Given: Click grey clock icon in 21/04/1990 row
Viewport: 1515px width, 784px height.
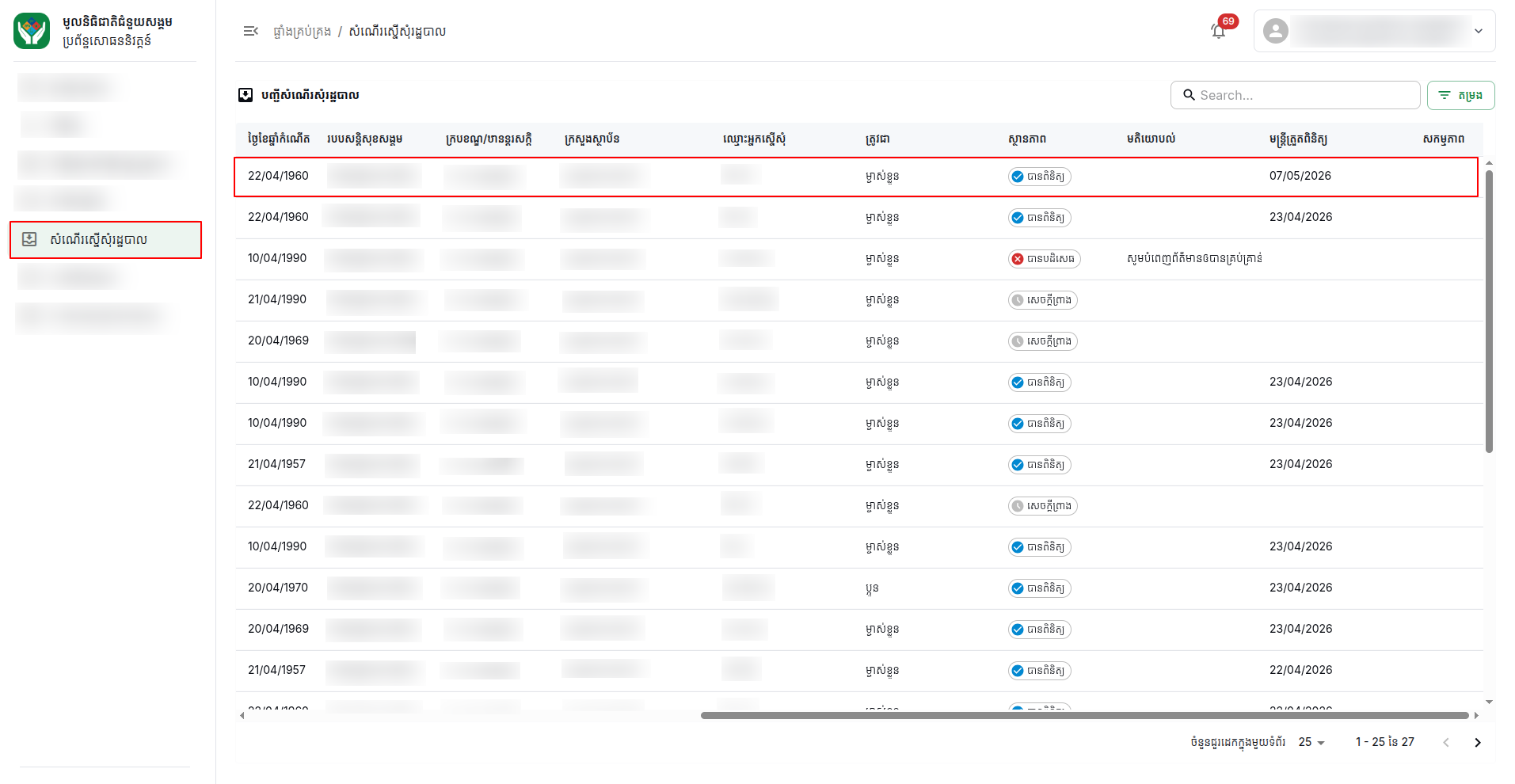Looking at the screenshot, I should pyautogui.click(x=1018, y=300).
